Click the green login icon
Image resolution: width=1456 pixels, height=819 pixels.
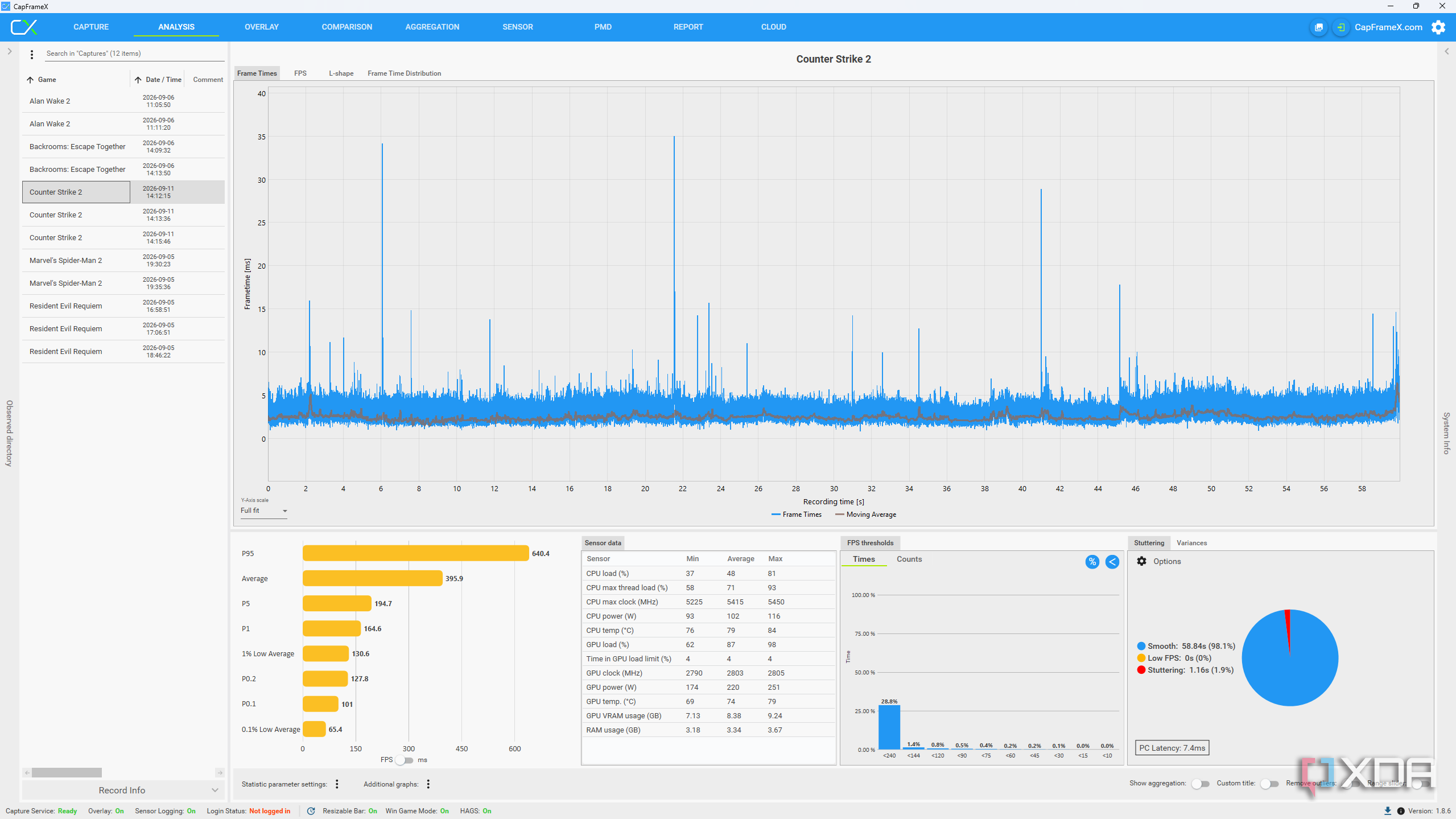(x=1341, y=27)
